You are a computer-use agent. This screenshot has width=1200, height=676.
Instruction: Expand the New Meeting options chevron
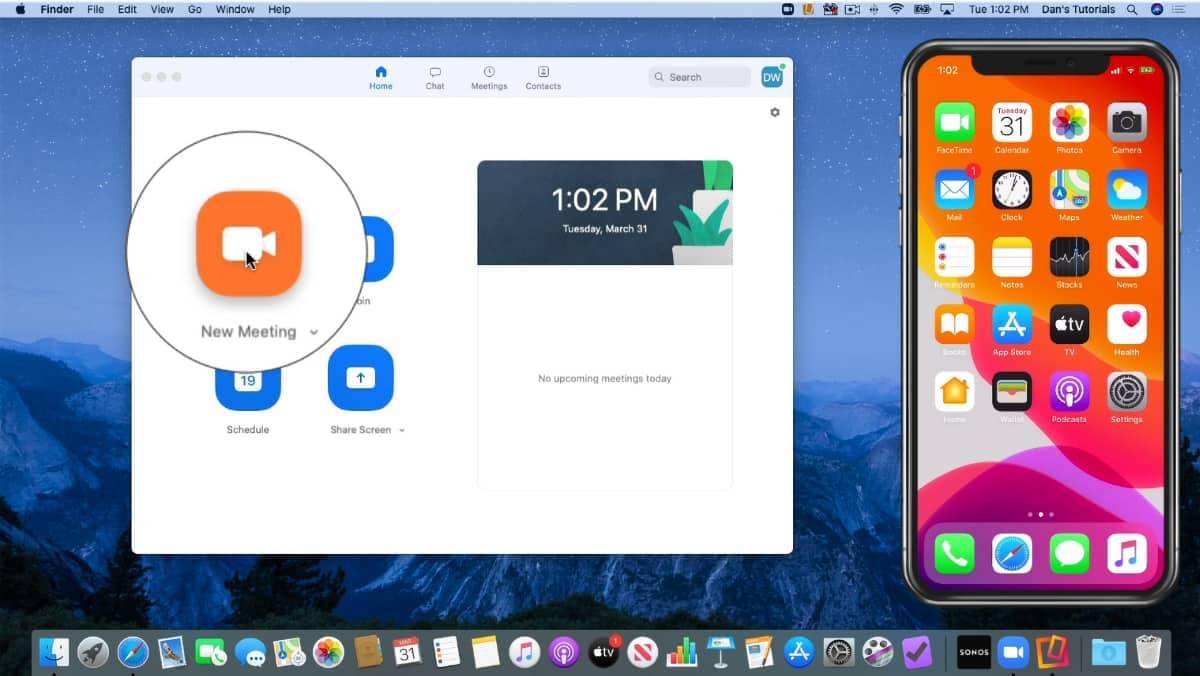(314, 332)
